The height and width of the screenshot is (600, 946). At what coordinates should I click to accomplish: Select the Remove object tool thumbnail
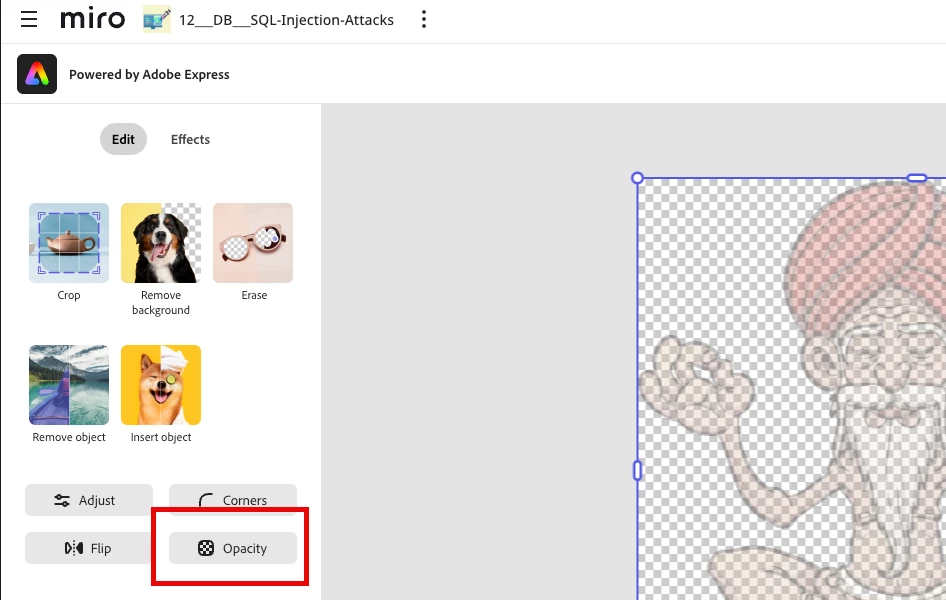[69, 385]
